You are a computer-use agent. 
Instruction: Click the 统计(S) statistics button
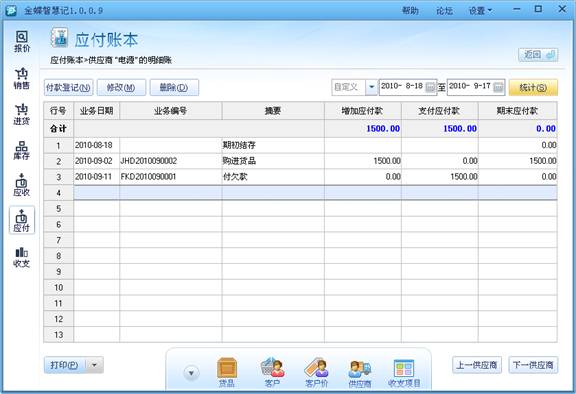point(533,87)
